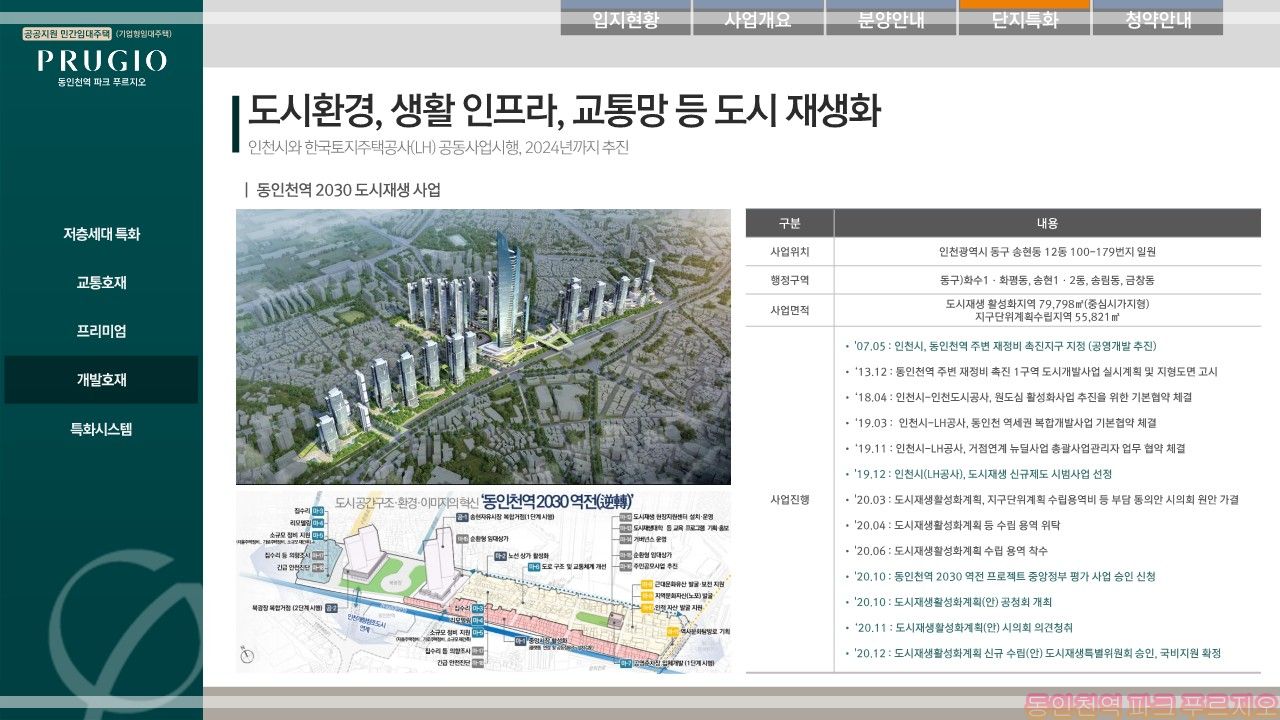This screenshot has width=1280, height=720.
Task: Click the subtitle about LH 공동사업시행
Action: point(439,148)
